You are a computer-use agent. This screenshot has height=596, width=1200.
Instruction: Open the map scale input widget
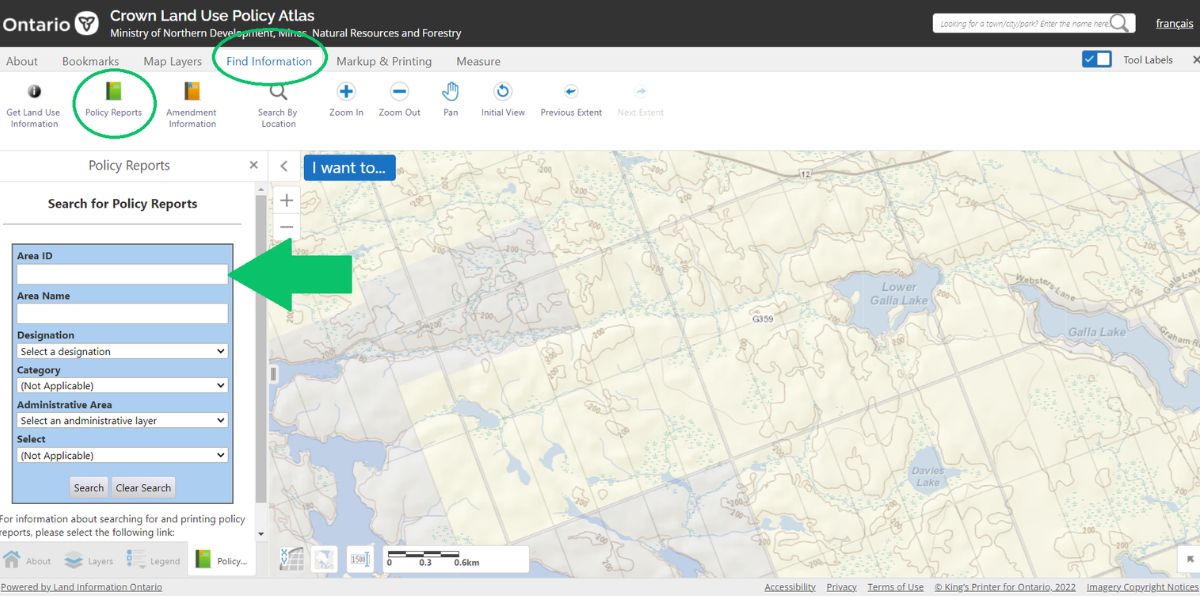pyautogui.click(x=359, y=559)
